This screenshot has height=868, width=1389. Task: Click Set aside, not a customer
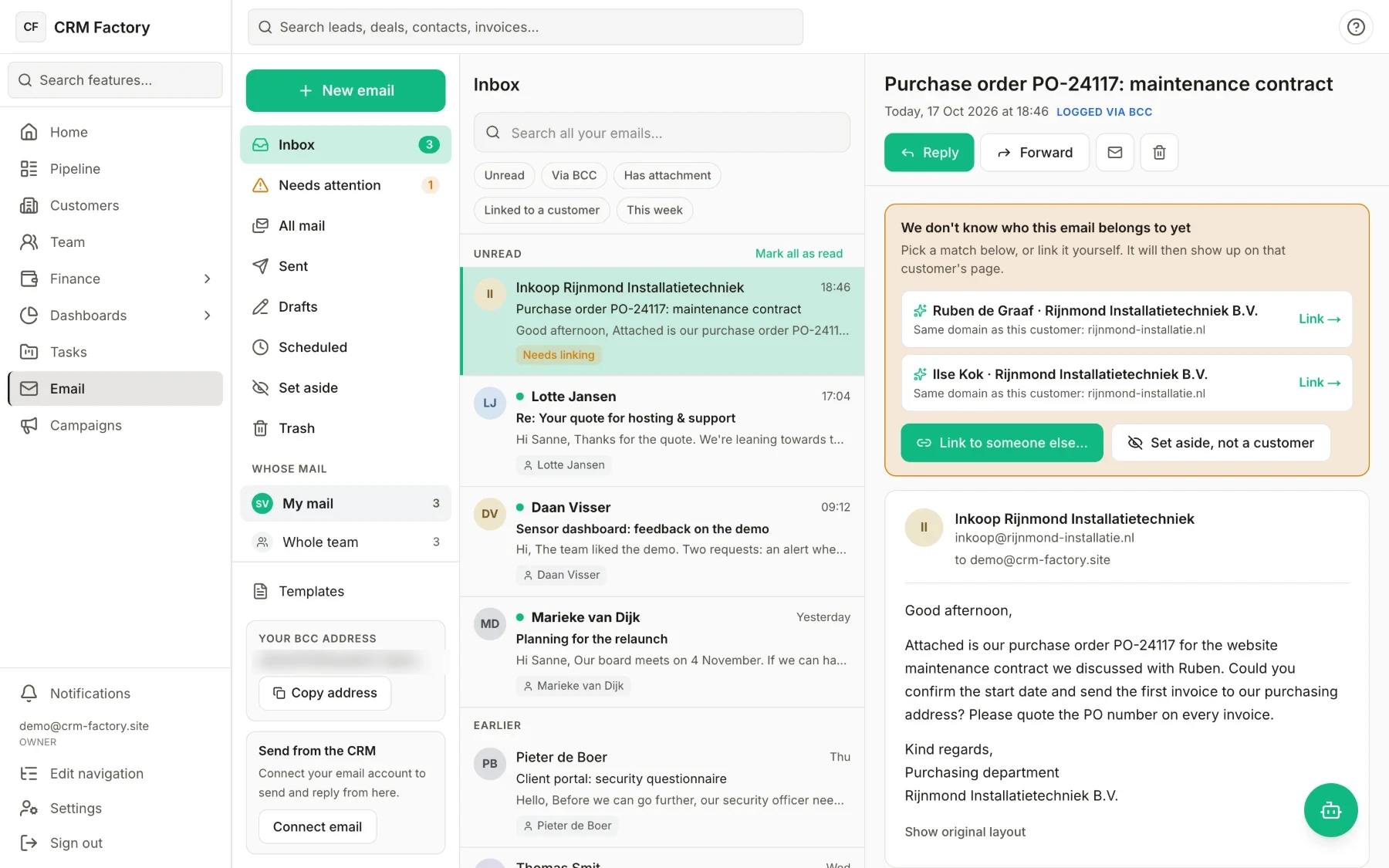point(1221,443)
